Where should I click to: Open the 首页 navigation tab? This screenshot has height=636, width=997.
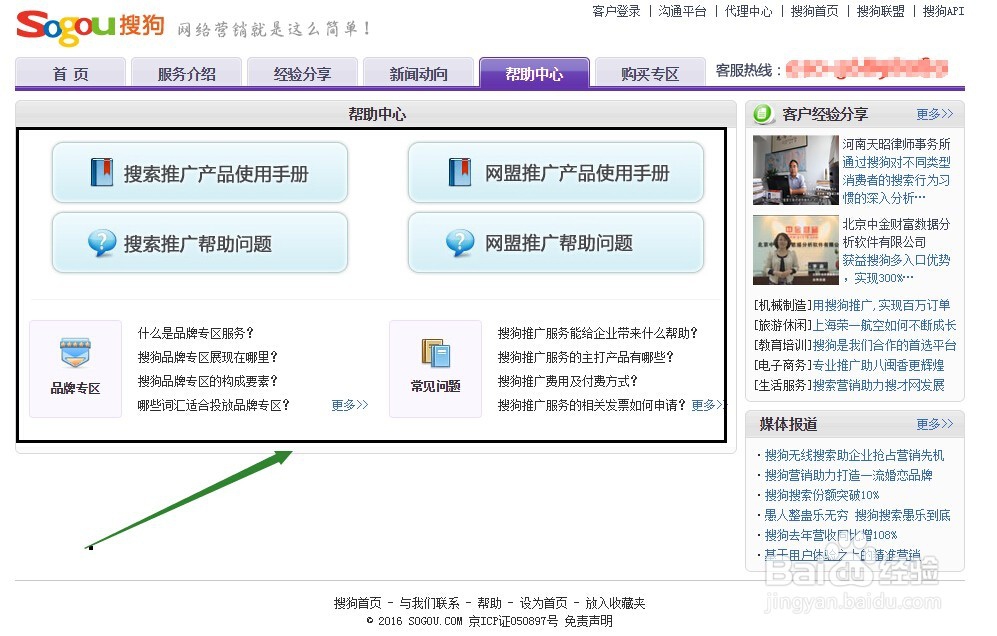(x=71, y=72)
